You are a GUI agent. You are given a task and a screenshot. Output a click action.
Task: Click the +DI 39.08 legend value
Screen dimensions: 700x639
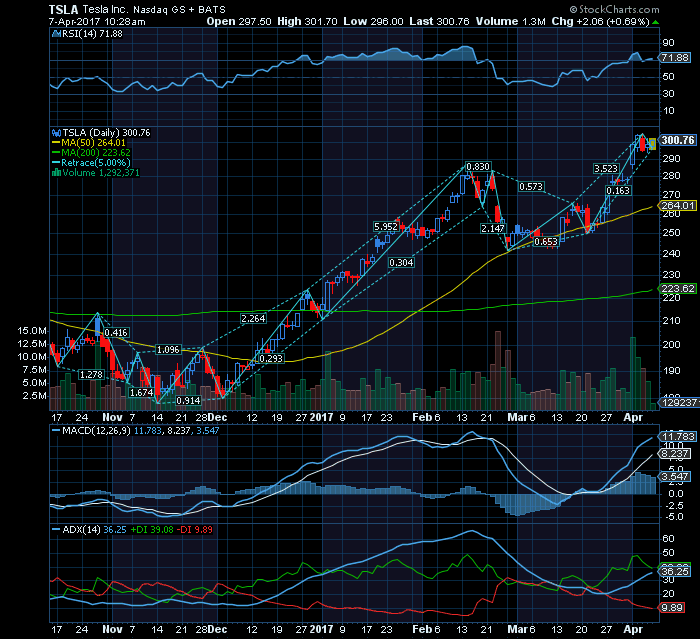point(152,530)
